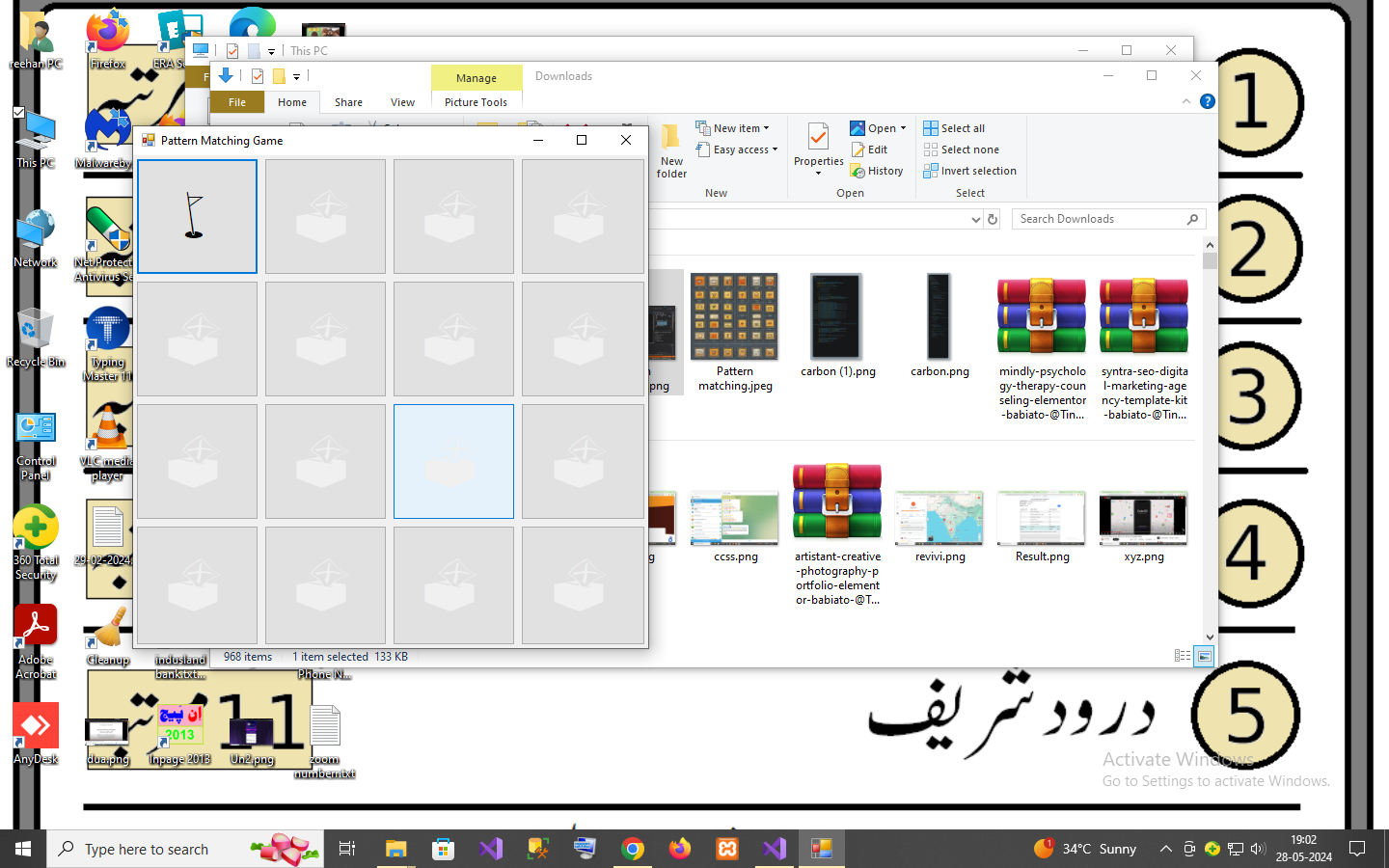Screen dimensions: 1389x868
Task: Open the Picture Tools tab
Action: coord(476,102)
